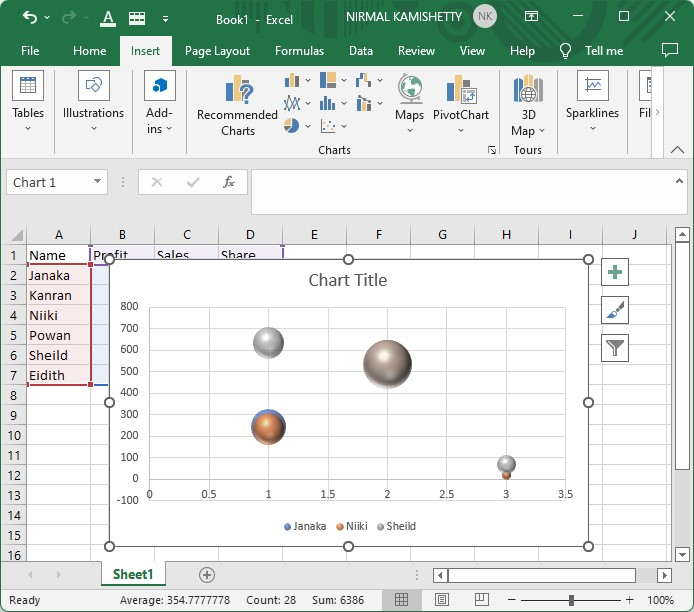
Task: Click the Chart Title text
Action: point(348,280)
